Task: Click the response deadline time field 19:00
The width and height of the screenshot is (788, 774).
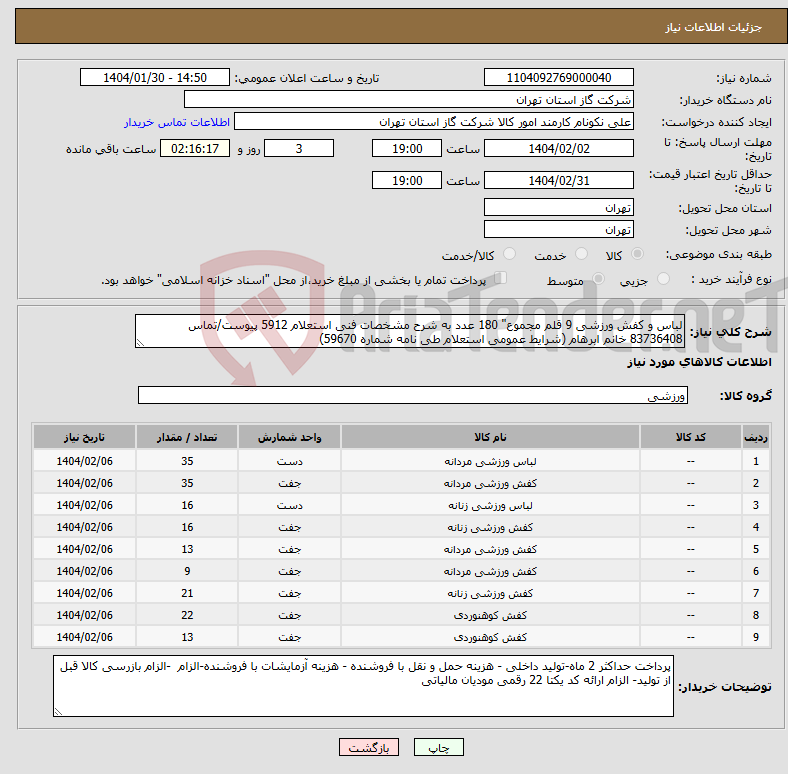Action: click(407, 148)
